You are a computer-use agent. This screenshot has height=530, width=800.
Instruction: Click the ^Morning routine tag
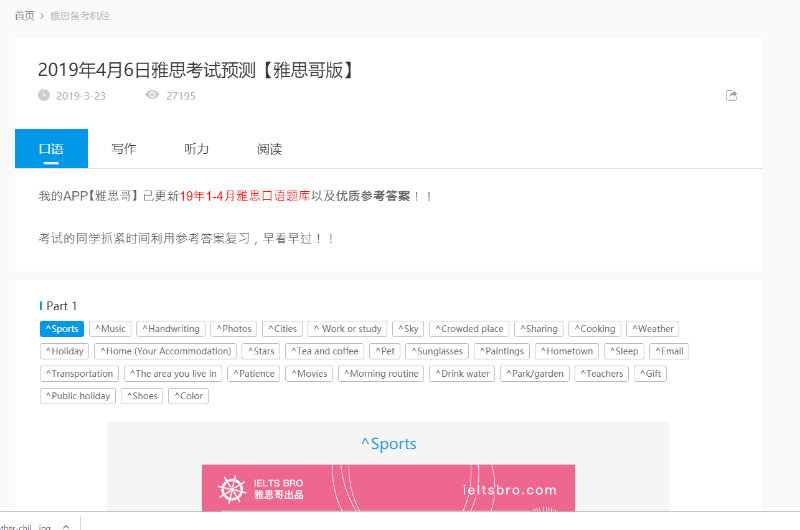381,374
